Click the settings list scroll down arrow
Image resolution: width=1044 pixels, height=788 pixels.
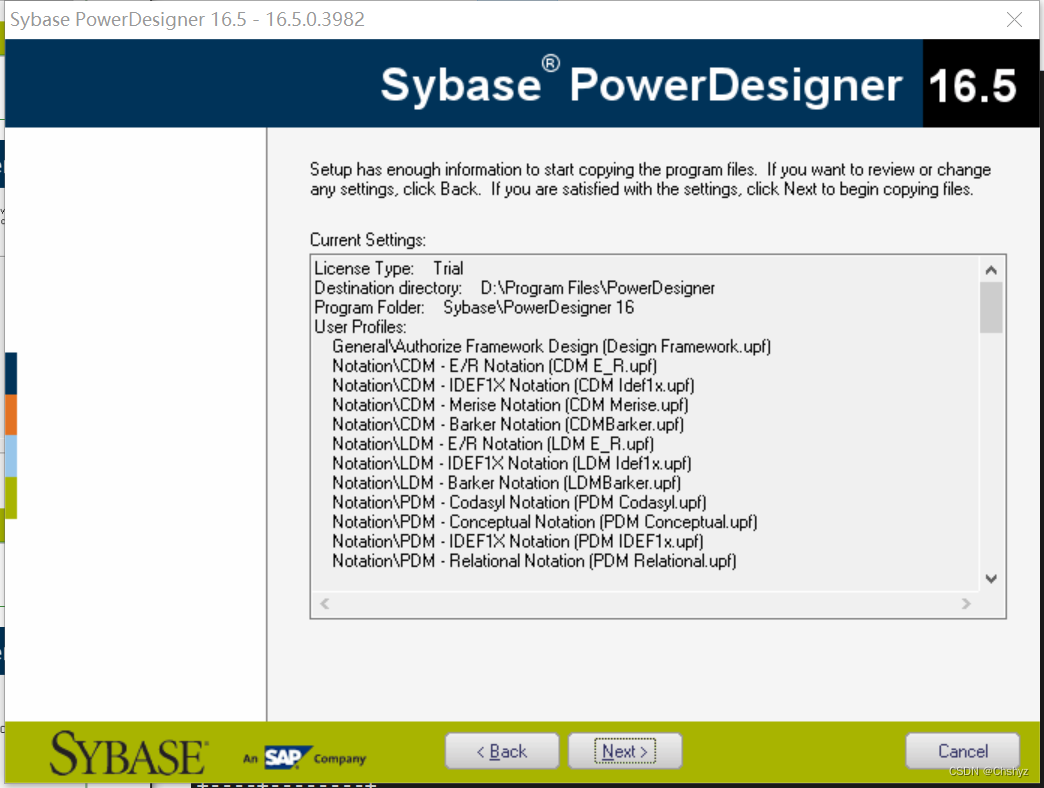(x=991, y=578)
